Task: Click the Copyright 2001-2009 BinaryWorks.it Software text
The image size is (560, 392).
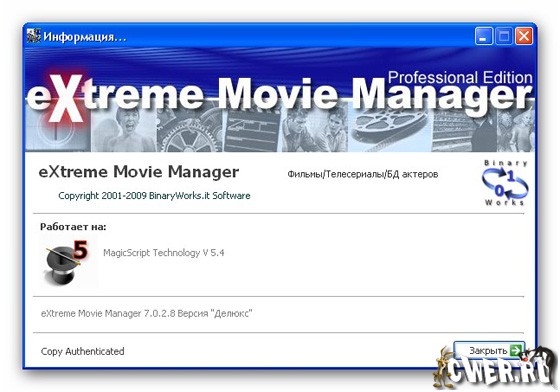Action: (154, 196)
